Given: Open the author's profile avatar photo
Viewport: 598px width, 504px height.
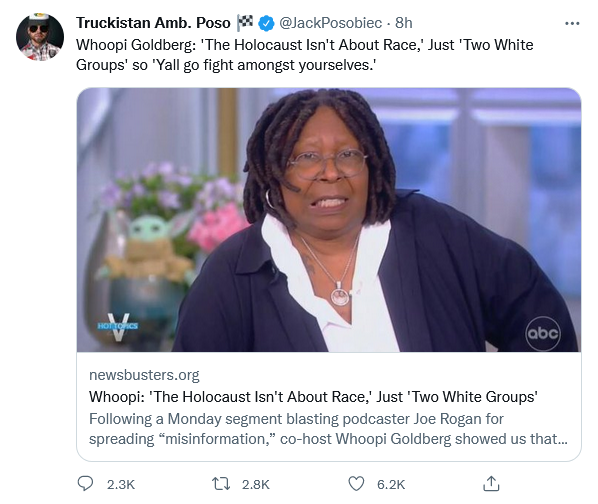Looking at the screenshot, I should 40,37.
